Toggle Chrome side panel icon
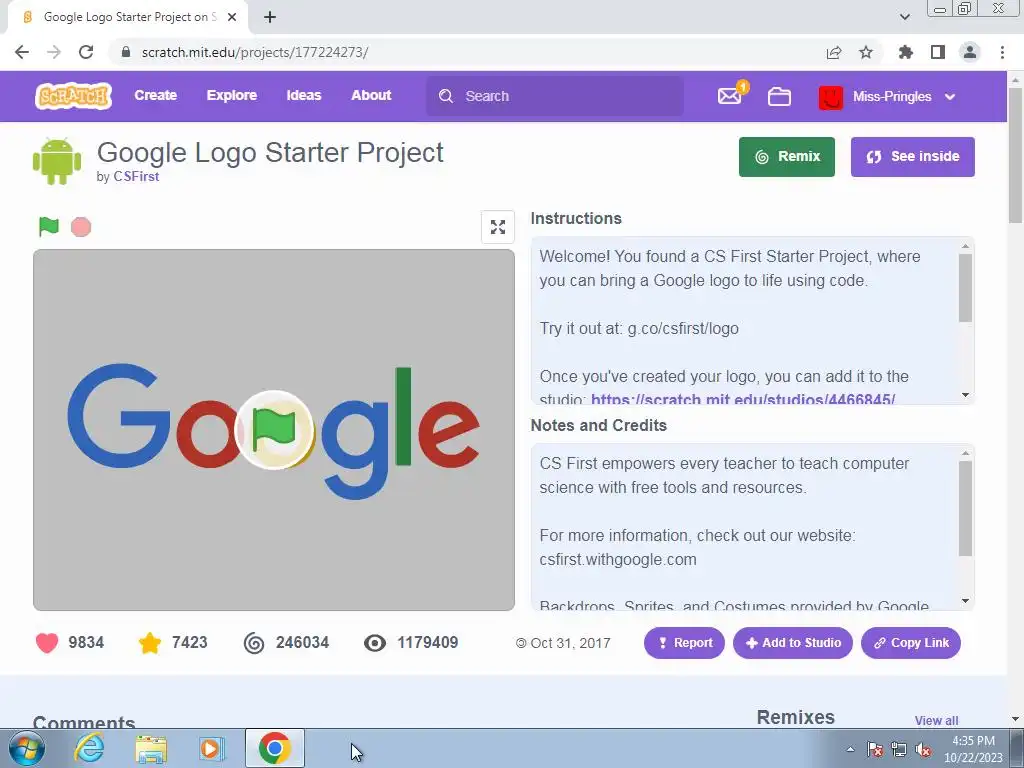Image resolution: width=1024 pixels, height=768 pixels. tap(938, 52)
